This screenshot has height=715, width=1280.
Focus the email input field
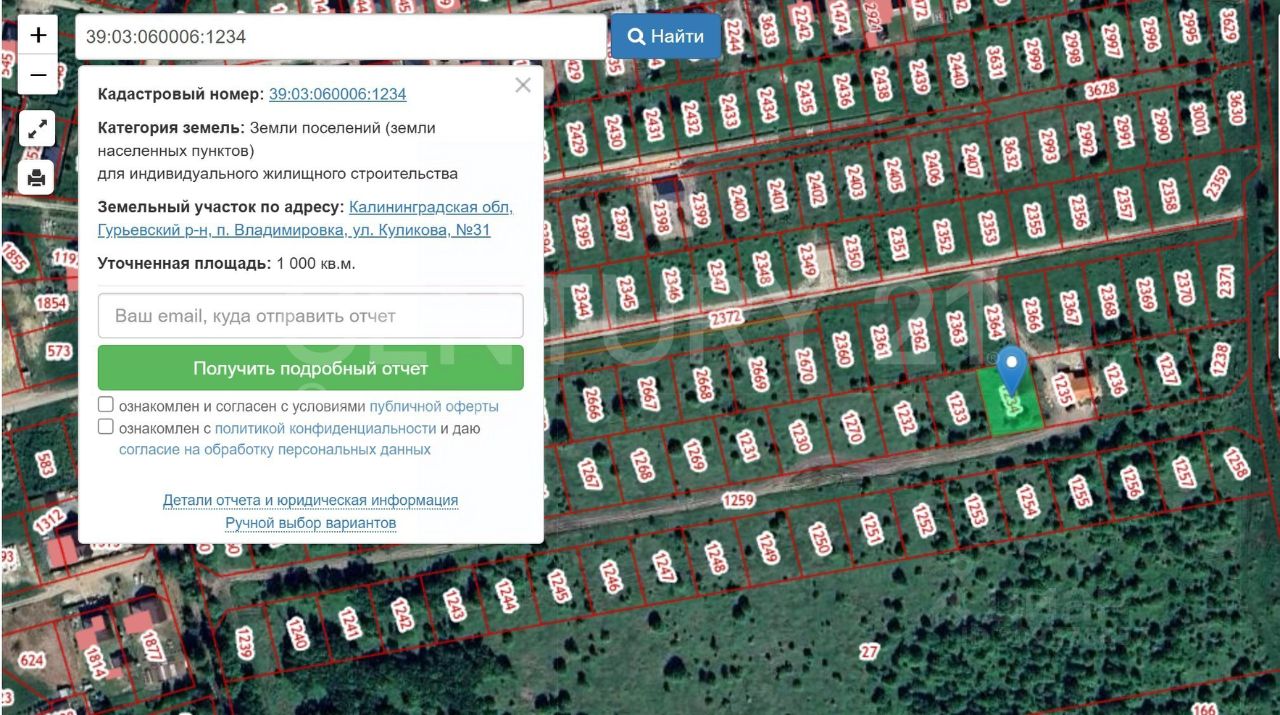coord(311,316)
